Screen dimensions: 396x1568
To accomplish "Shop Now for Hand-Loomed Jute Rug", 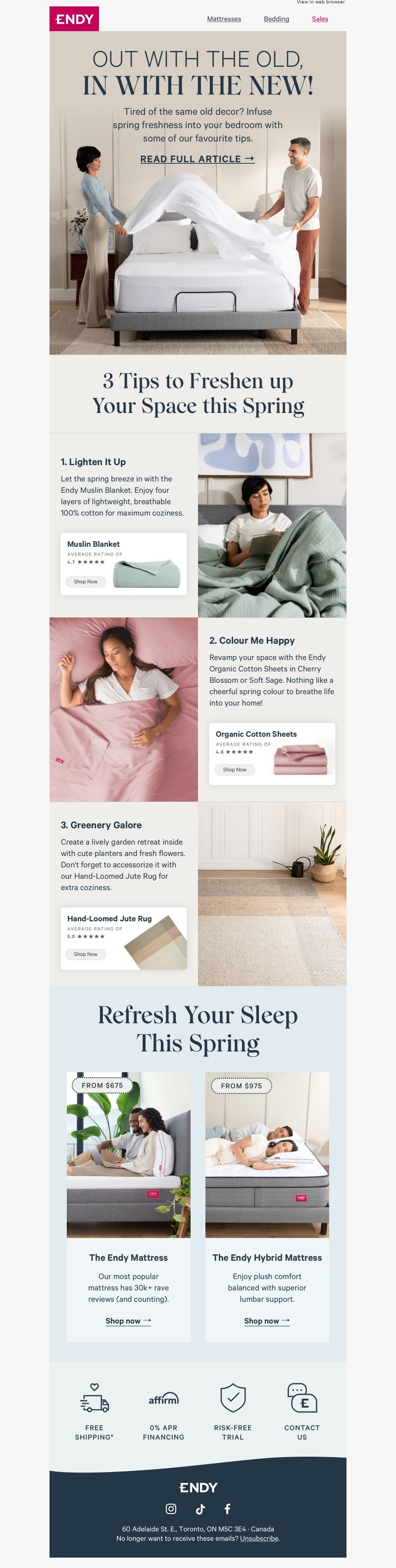I will click(x=86, y=954).
